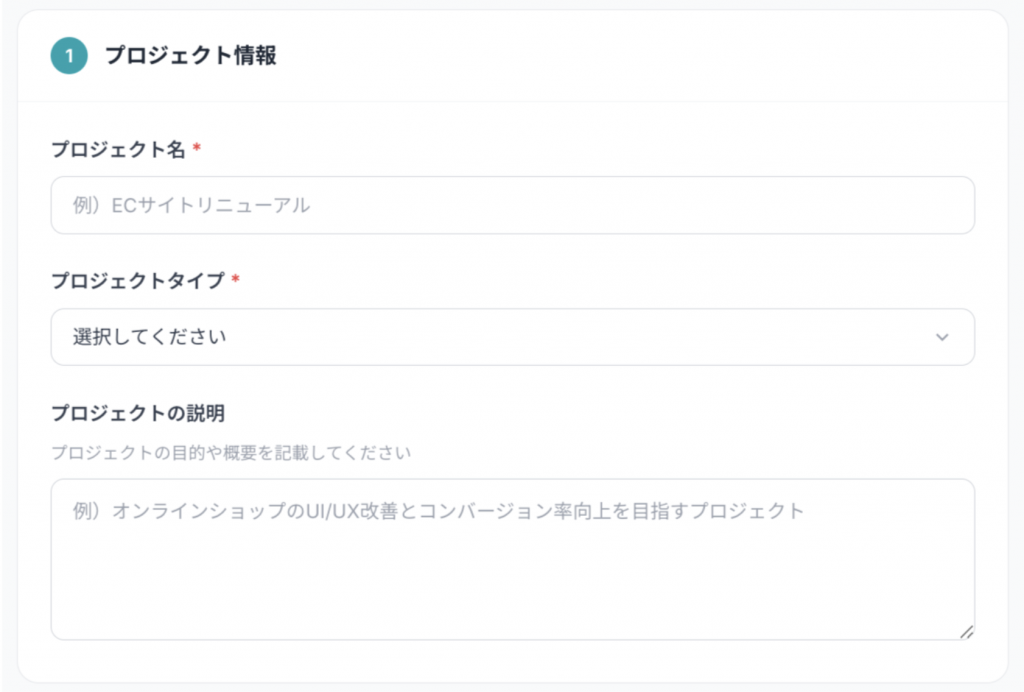The width and height of the screenshot is (1024, 692).
Task: Click red asterisk beside プロジェクト名
Action: click(197, 149)
